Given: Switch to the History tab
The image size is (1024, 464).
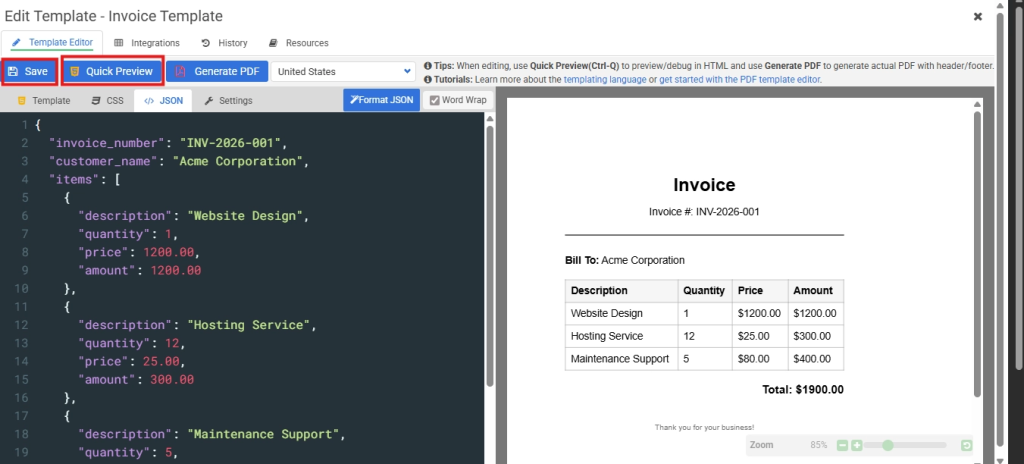Looking at the screenshot, I should (225, 43).
